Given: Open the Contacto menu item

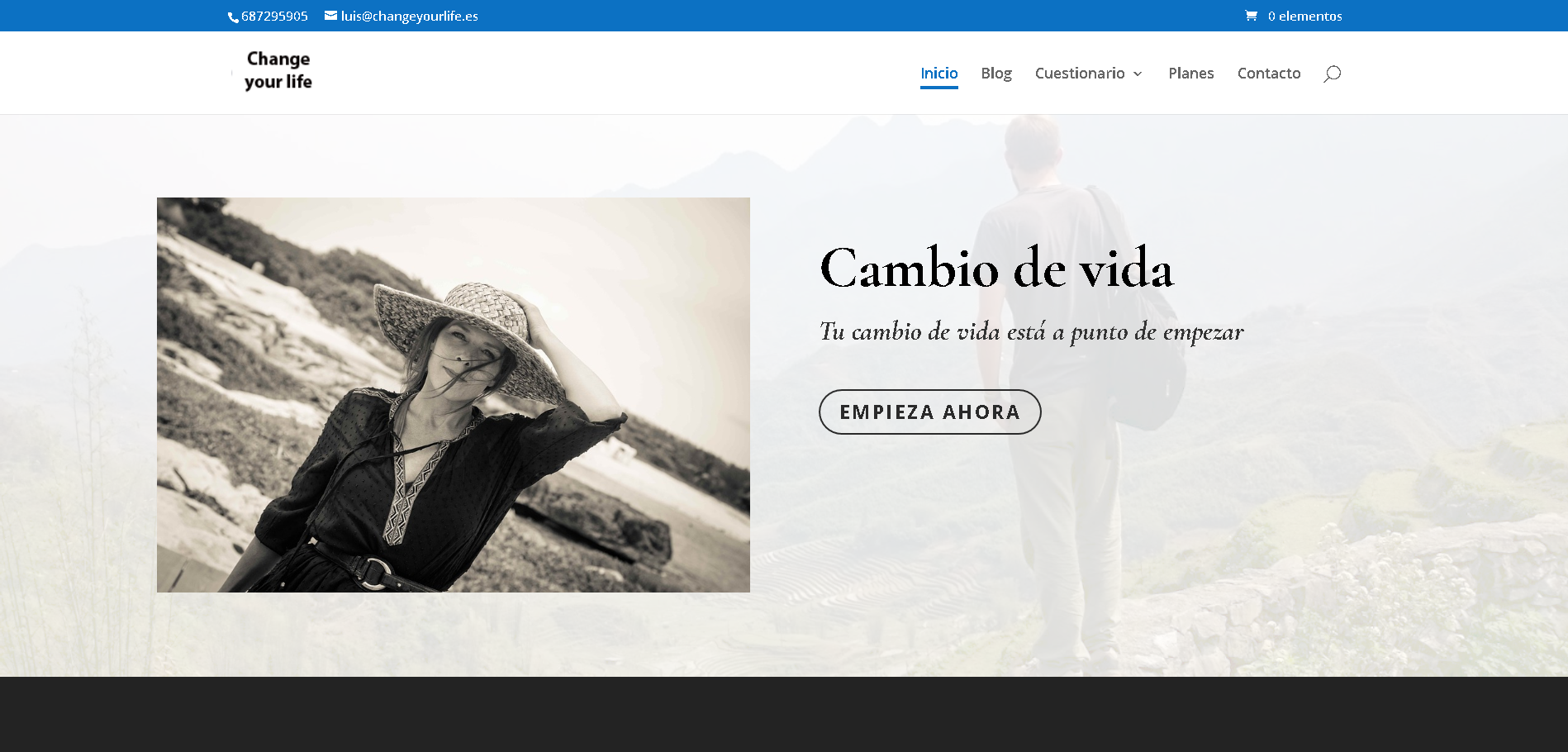Looking at the screenshot, I should click(1269, 74).
